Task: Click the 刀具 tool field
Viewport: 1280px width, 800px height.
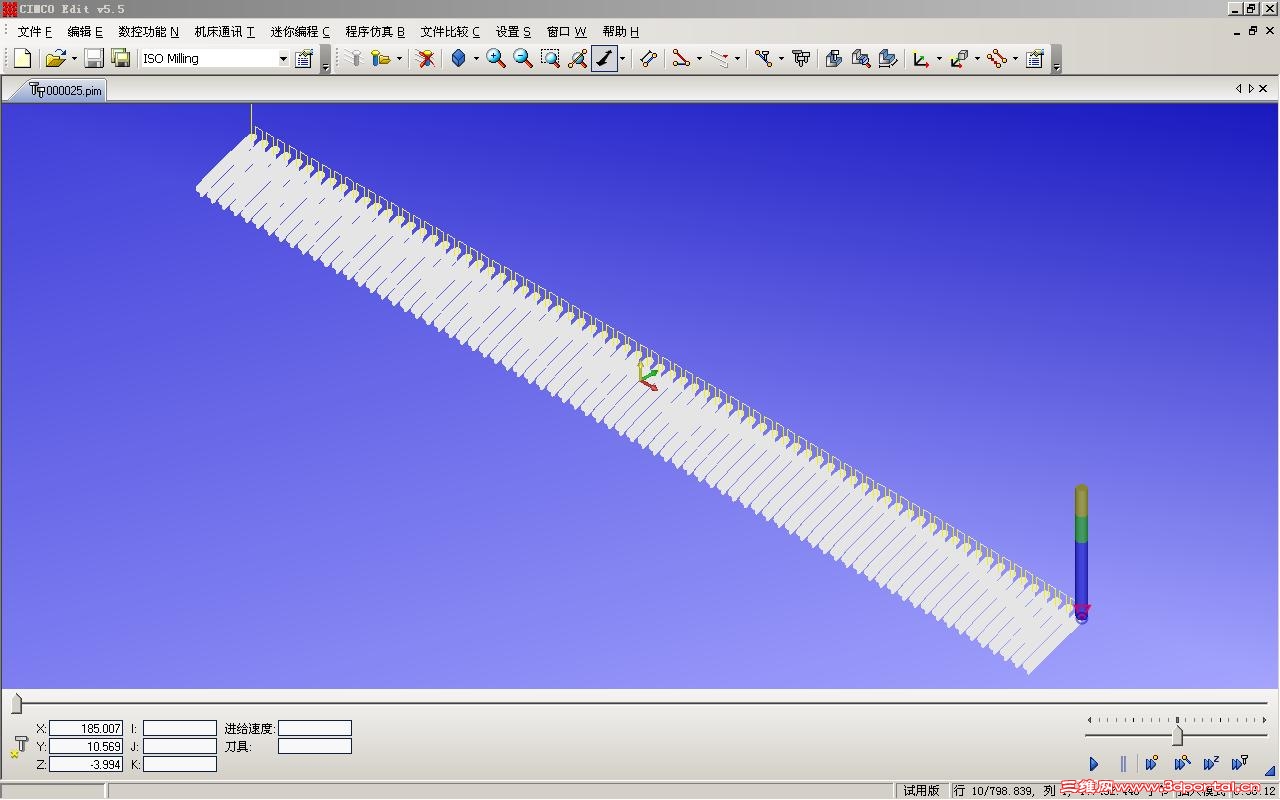Action: [x=315, y=746]
